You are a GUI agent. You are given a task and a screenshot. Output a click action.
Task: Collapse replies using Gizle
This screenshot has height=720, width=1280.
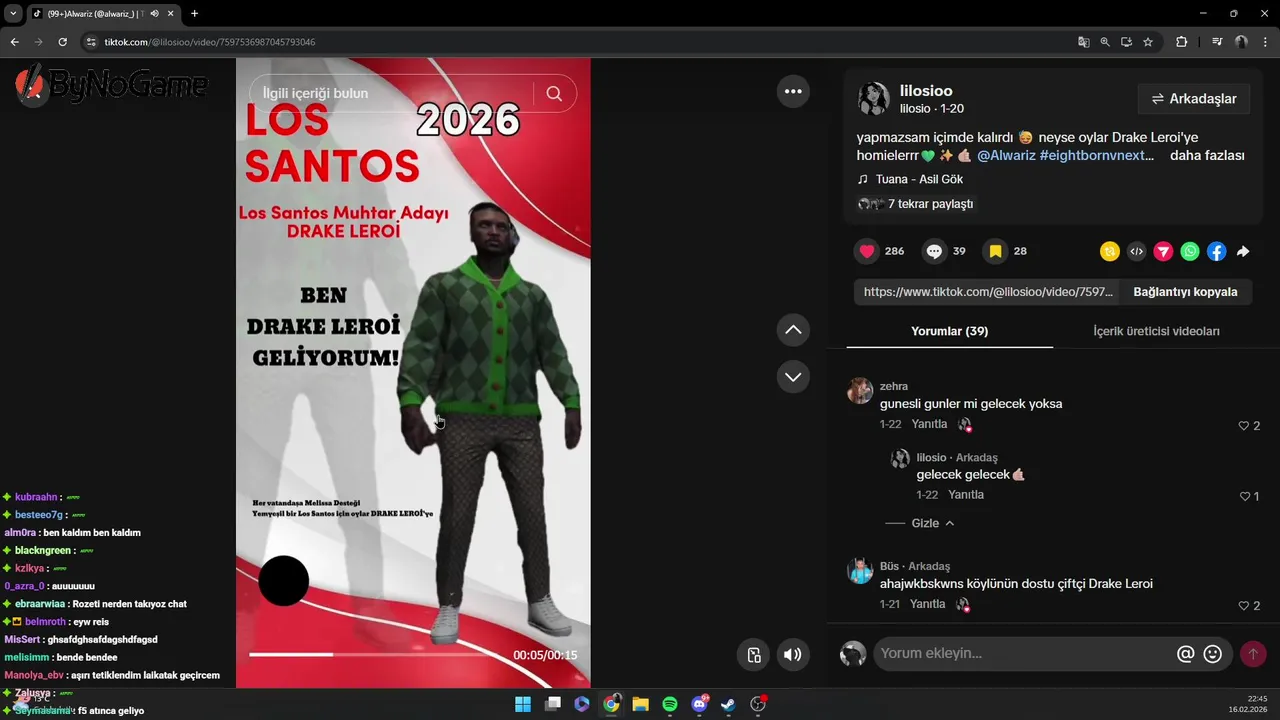point(933,523)
